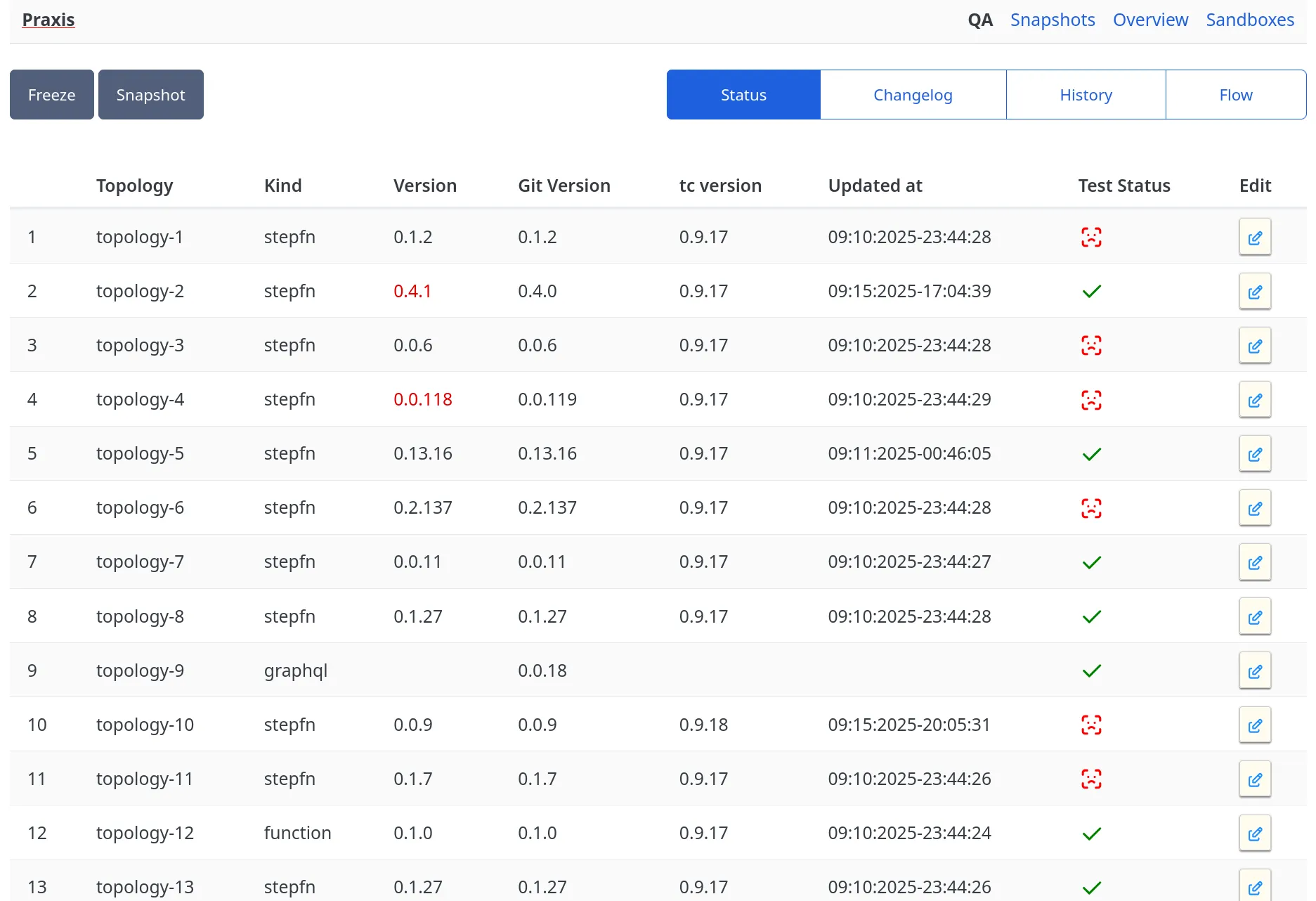The height and width of the screenshot is (901, 1316).
Task: Click the edit icon for topology-12
Action: tap(1254, 834)
